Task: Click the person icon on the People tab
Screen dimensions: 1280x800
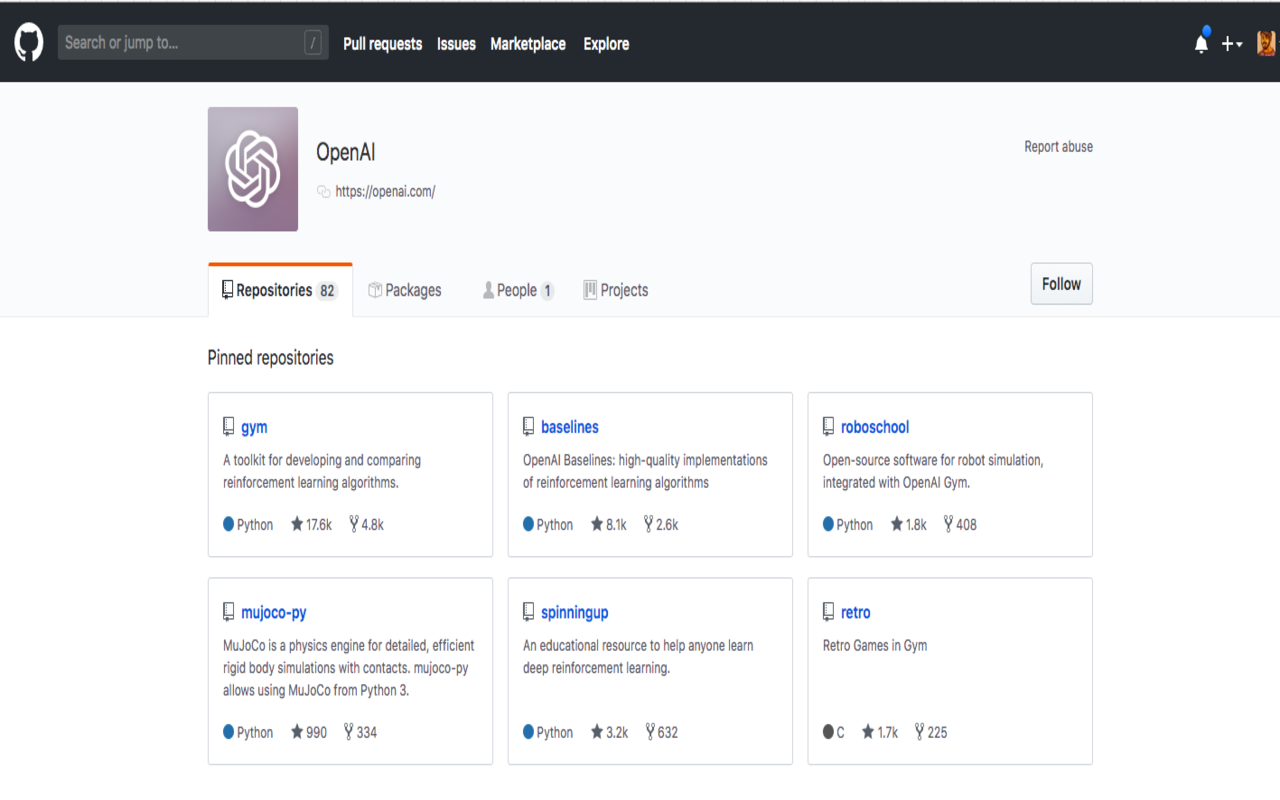Action: coord(489,289)
